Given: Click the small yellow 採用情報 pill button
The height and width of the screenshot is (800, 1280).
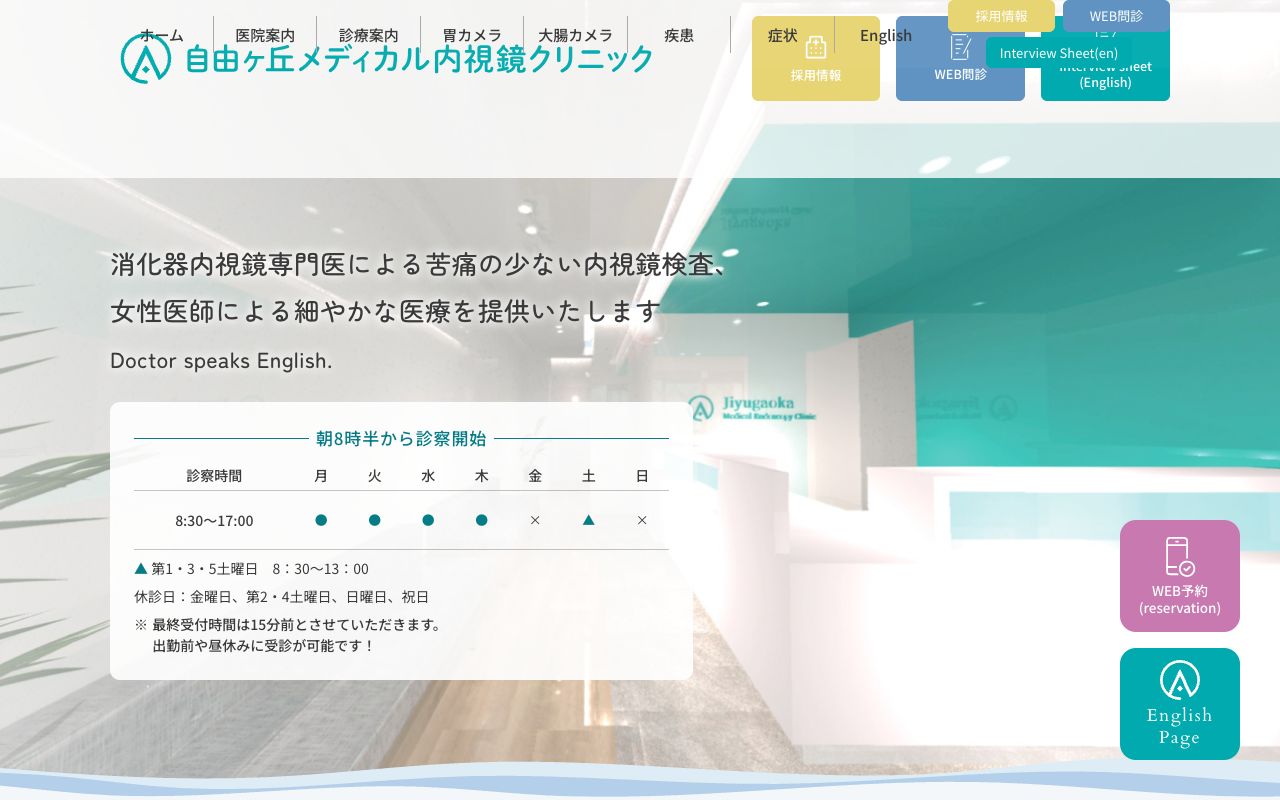Looking at the screenshot, I should pyautogui.click(x=1001, y=16).
